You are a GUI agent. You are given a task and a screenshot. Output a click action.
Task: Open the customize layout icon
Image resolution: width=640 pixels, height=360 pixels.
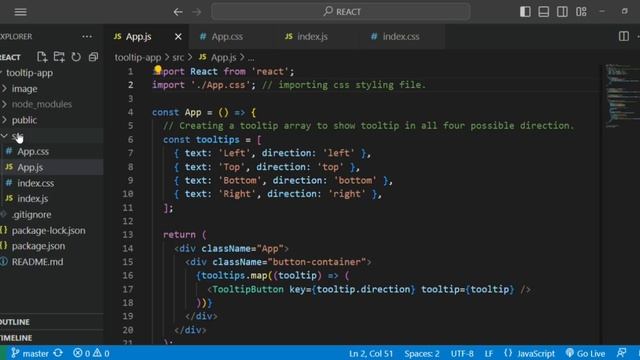[581, 11]
